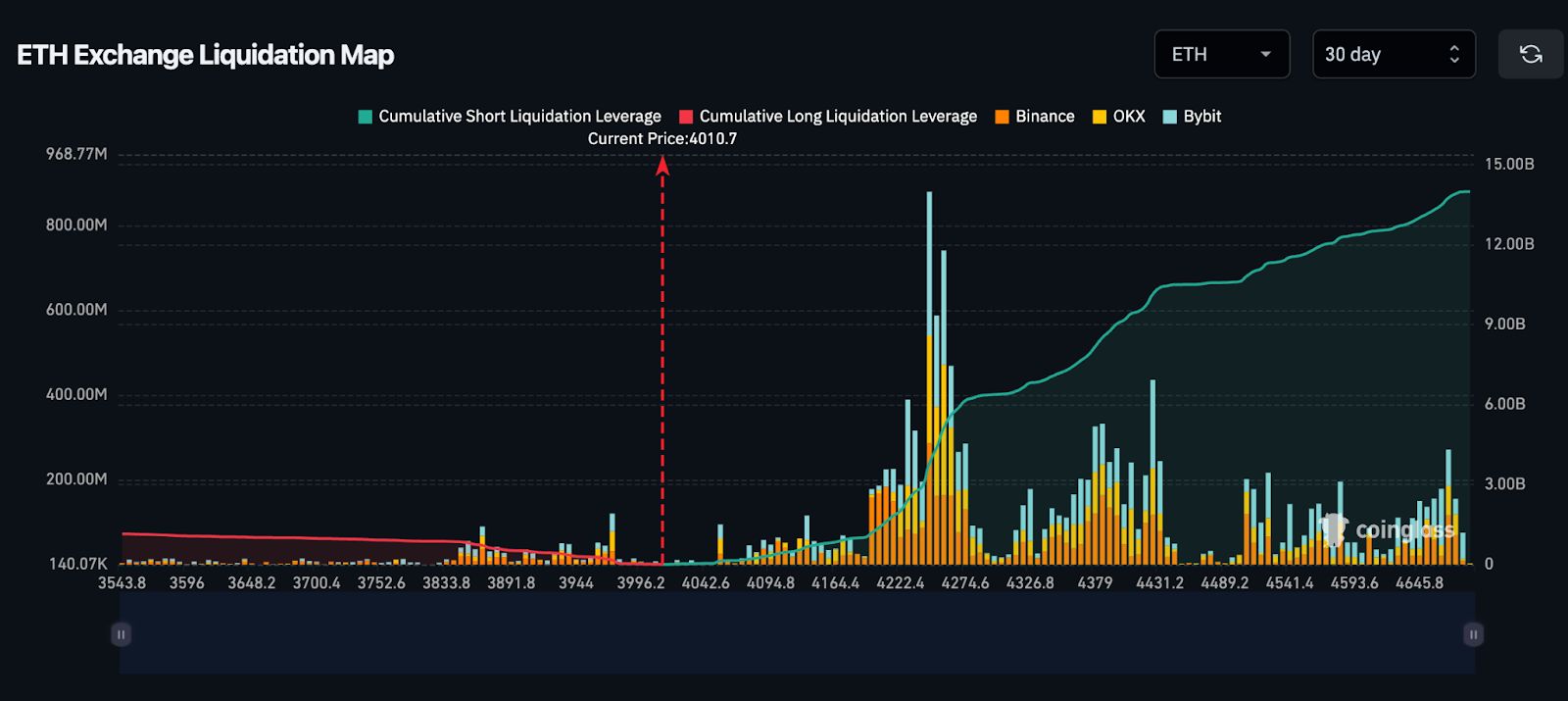Click the refresh chart data icon
1568x701 pixels.
click(1530, 54)
